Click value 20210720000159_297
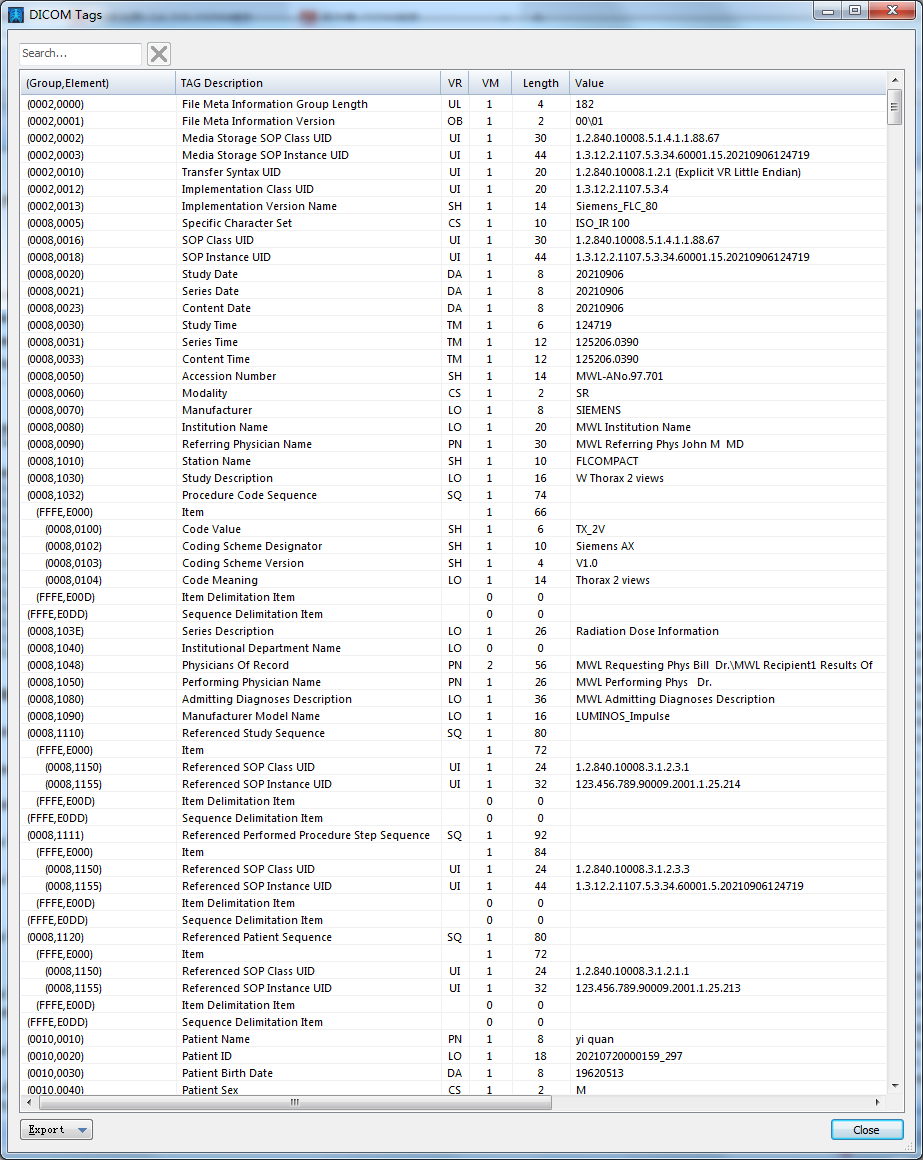 (629, 1057)
